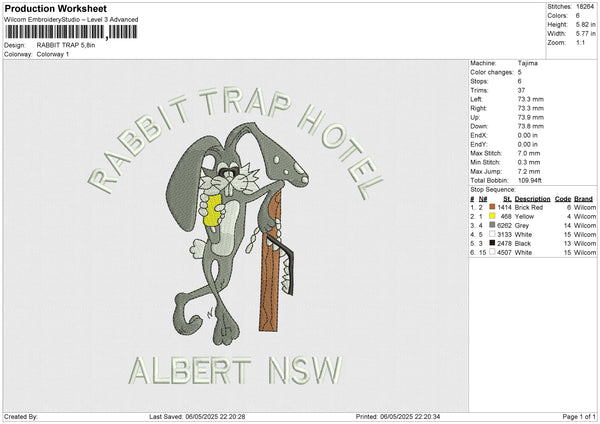Screen dimensions: 600x424
Task: Select 'Wilcom EmbroideryStudio – Level 3 Advanced' text
Action: (71, 20)
